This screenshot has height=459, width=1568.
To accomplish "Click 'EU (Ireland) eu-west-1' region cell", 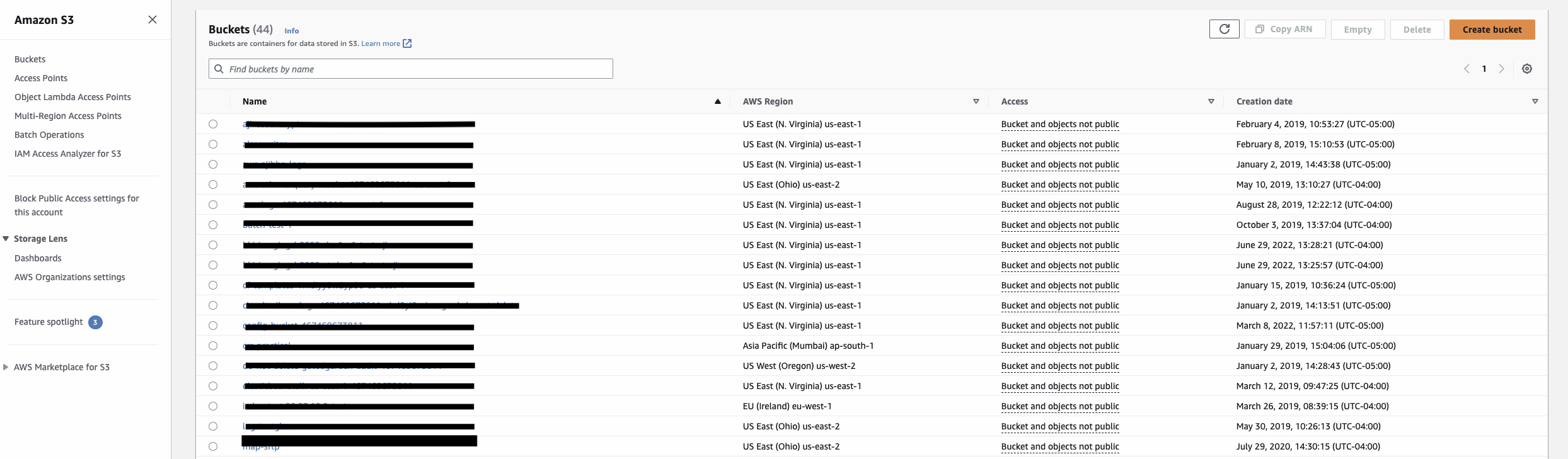I will pyautogui.click(x=787, y=406).
